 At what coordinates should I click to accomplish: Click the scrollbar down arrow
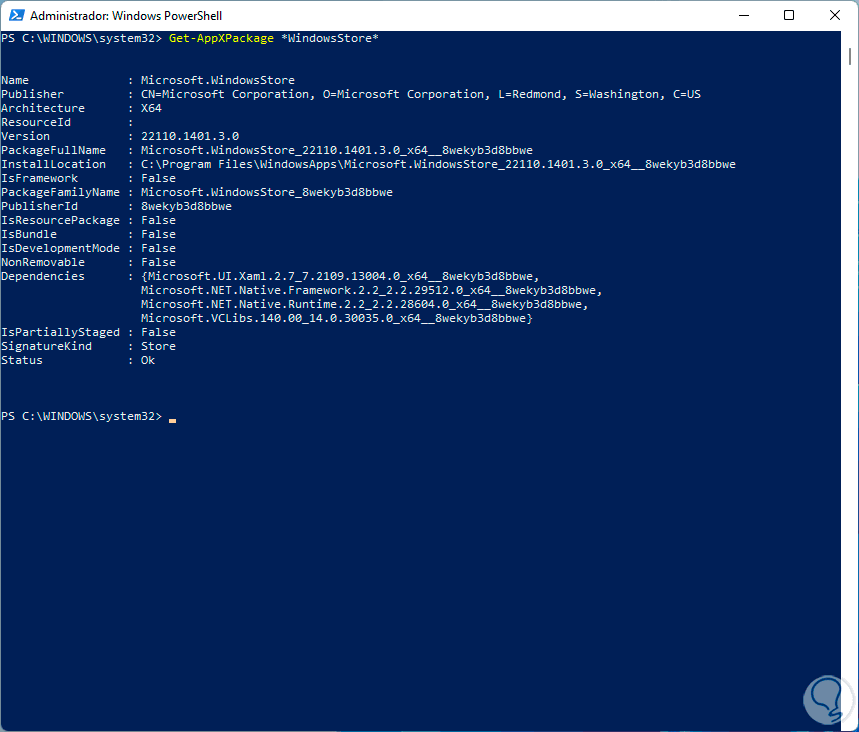click(x=850, y=723)
